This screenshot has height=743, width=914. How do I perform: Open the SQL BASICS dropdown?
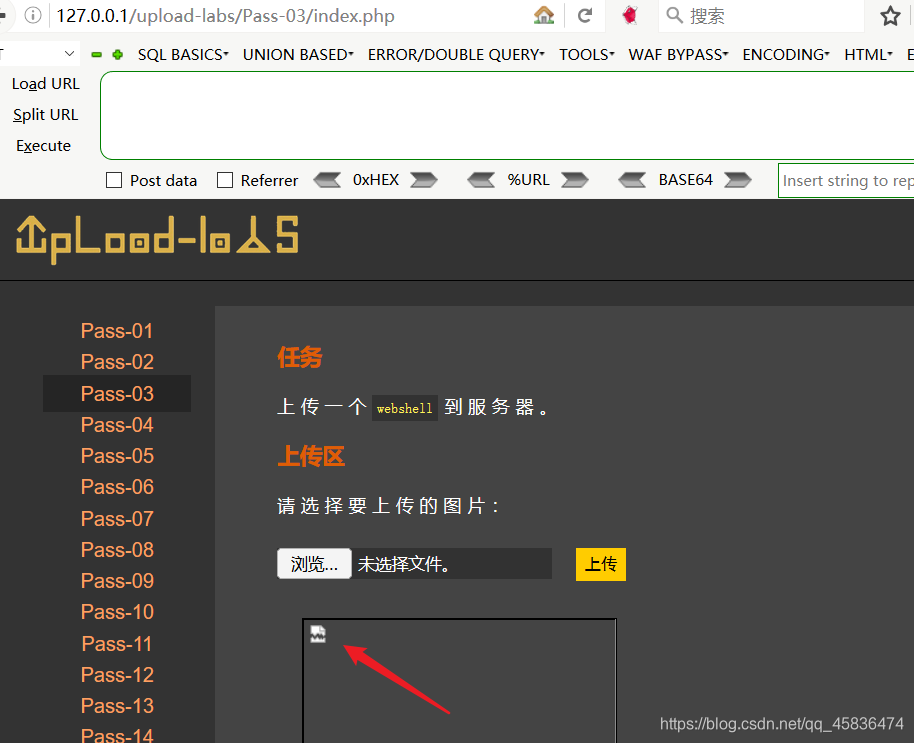(x=183, y=55)
